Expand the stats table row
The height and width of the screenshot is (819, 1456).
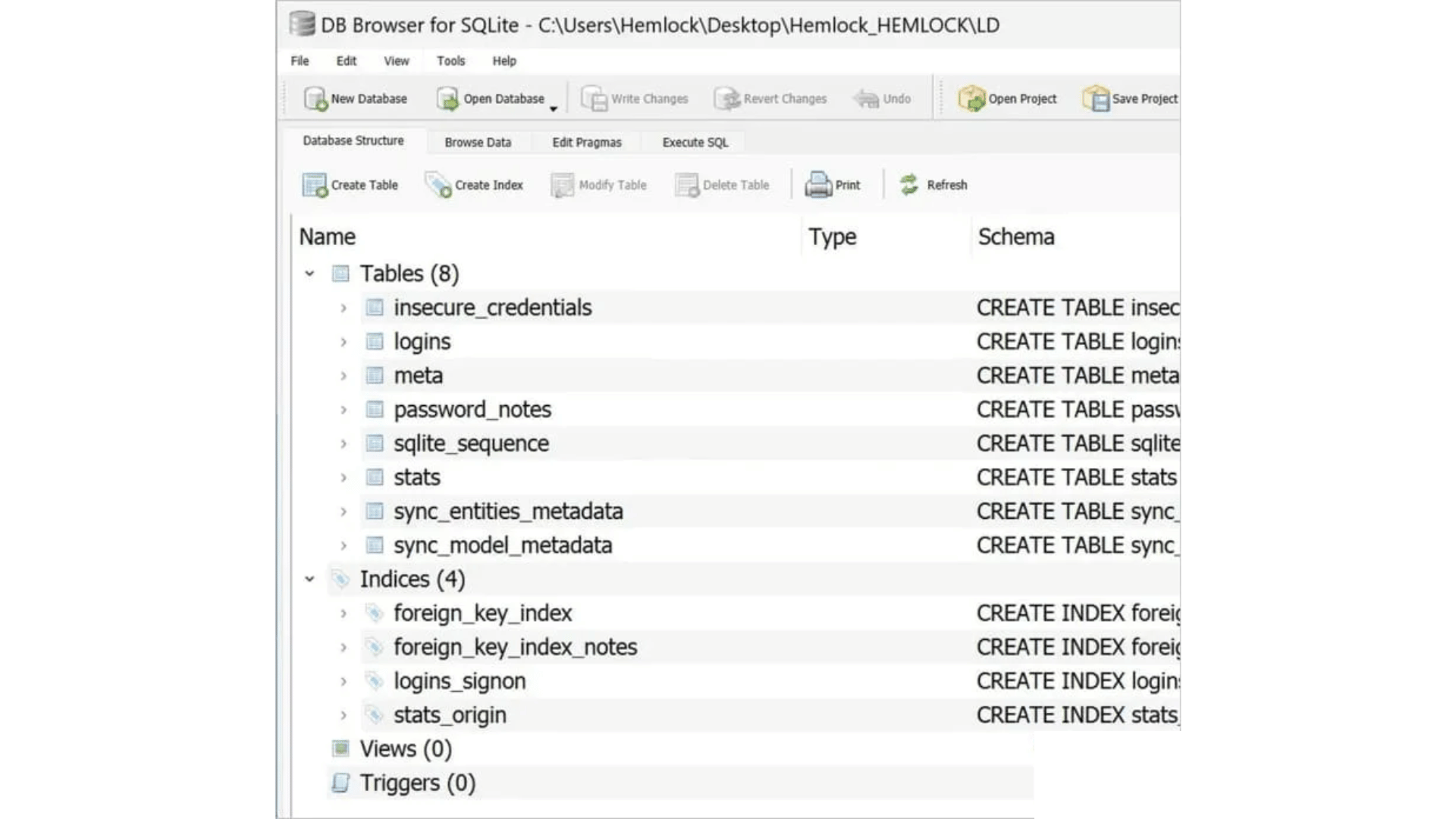[x=344, y=478]
